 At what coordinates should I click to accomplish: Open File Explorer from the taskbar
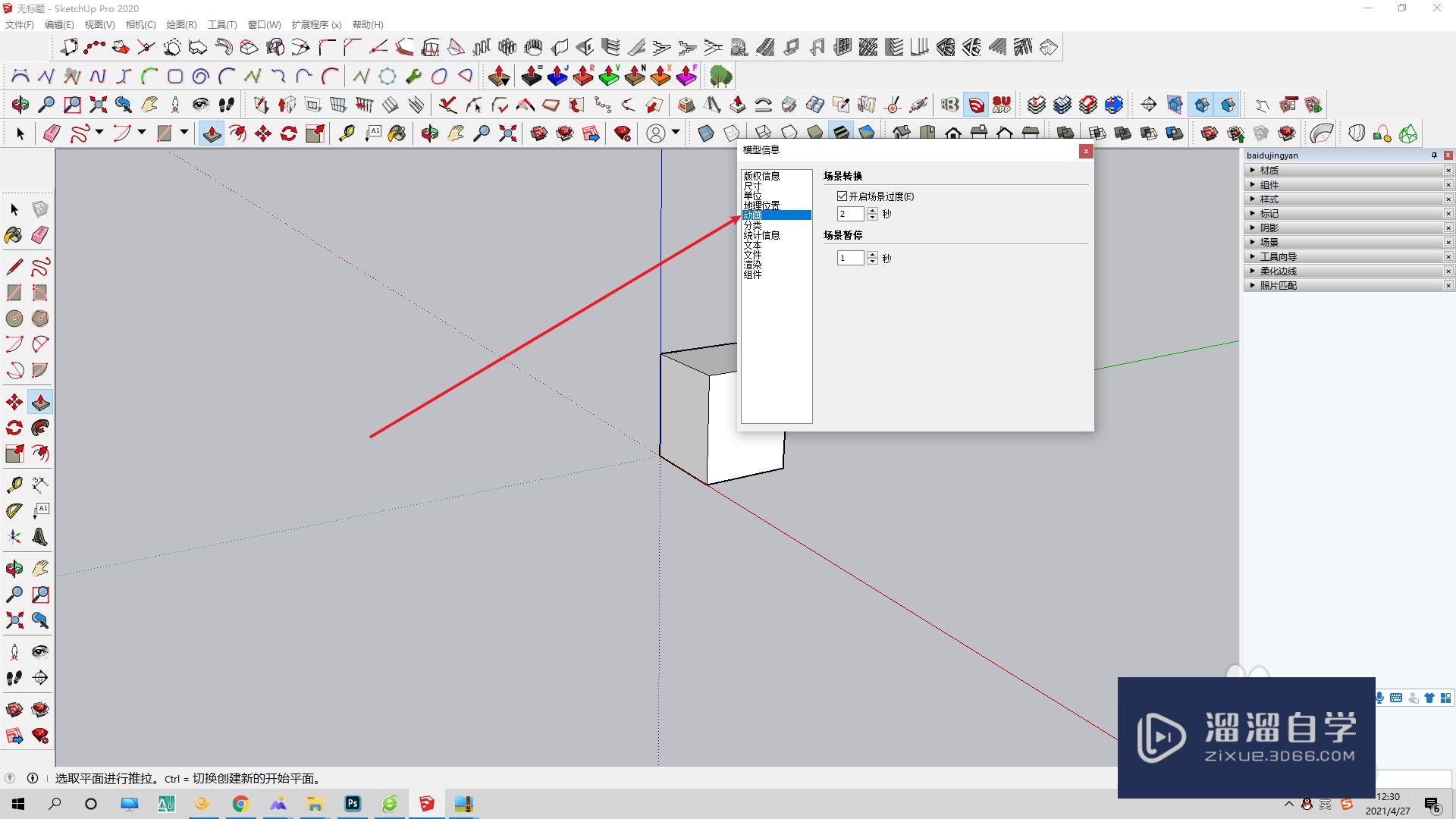pyautogui.click(x=315, y=804)
